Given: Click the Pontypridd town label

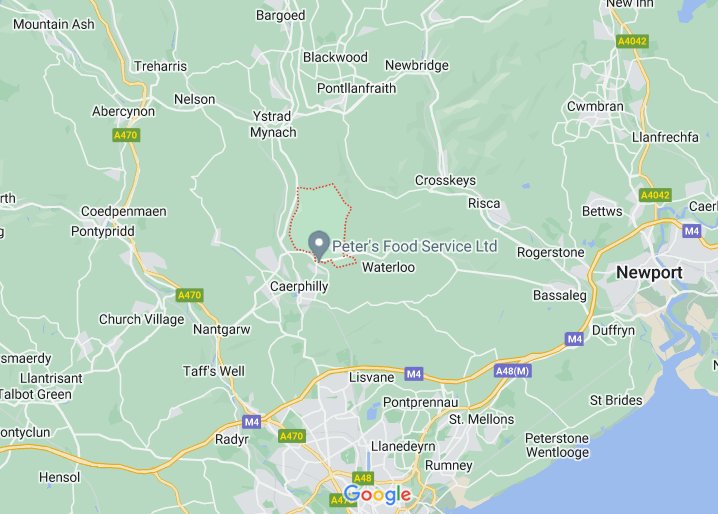Looking at the screenshot, I should [103, 231].
